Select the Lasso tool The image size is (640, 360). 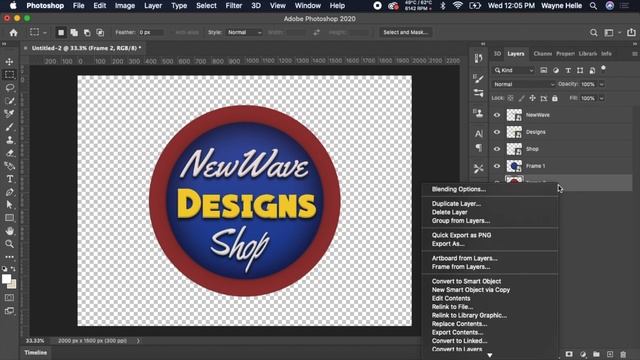pyautogui.click(x=9, y=88)
